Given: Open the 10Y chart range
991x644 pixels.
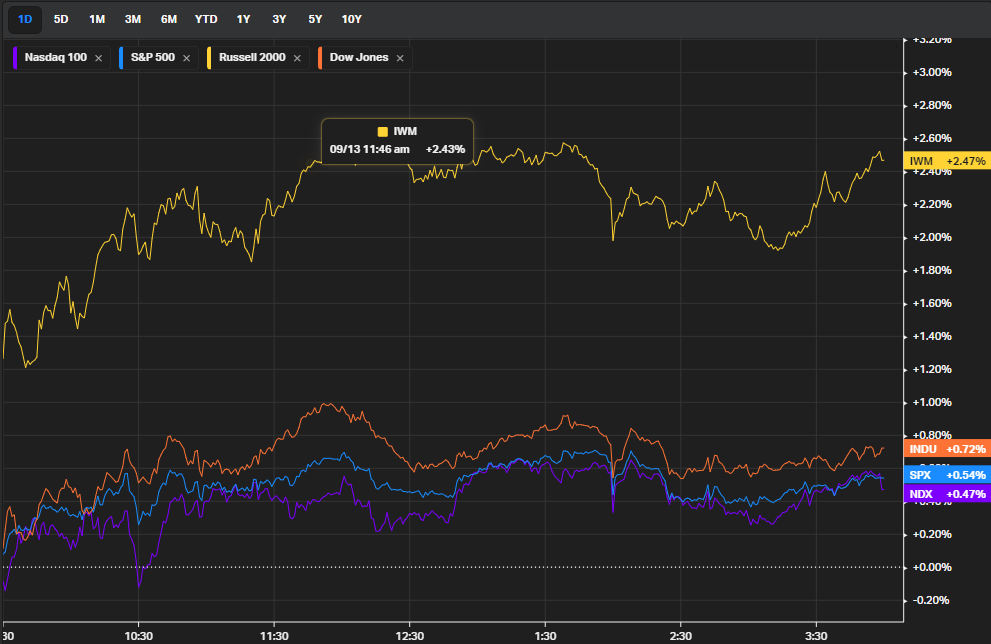Looking at the screenshot, I should pos(351,19).
